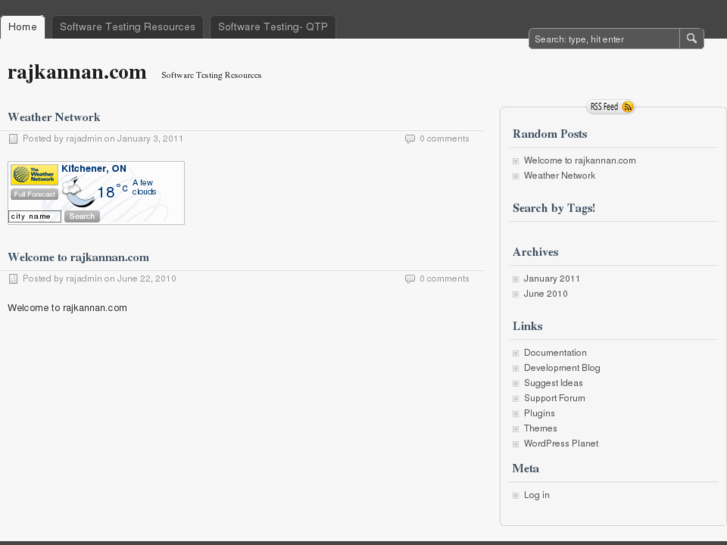Open the WordPress Planet link
The width and height of the screenshot is (727, 545).
(561, 444)
